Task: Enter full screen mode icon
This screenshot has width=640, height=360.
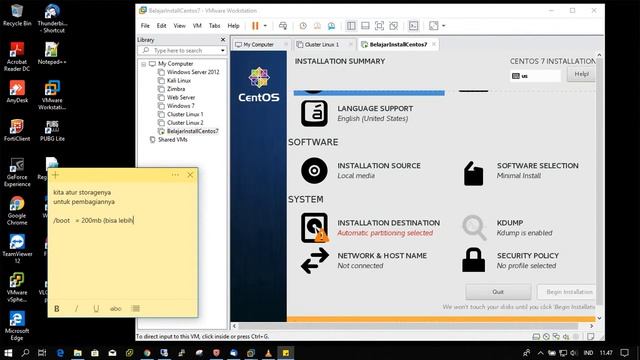Action: (x=380, y=26)
